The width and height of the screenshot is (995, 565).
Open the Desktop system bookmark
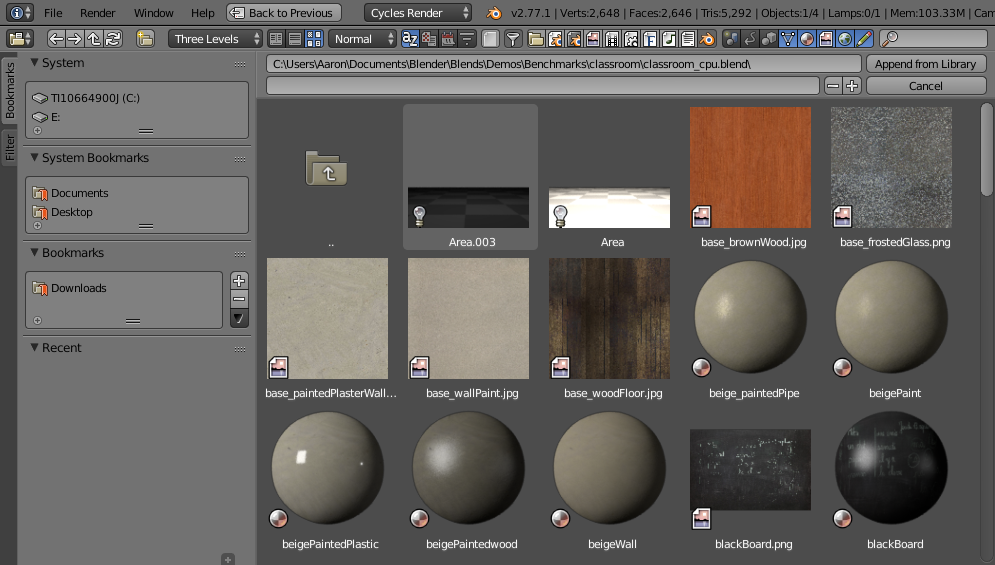(136, 212)
